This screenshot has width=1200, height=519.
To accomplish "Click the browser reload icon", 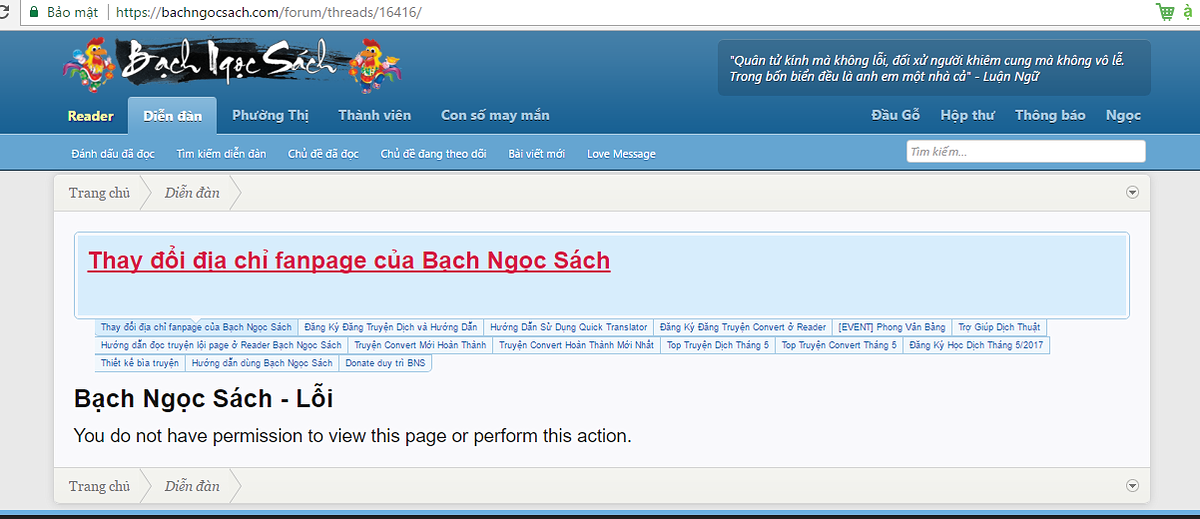I will [x=6, y=13].
